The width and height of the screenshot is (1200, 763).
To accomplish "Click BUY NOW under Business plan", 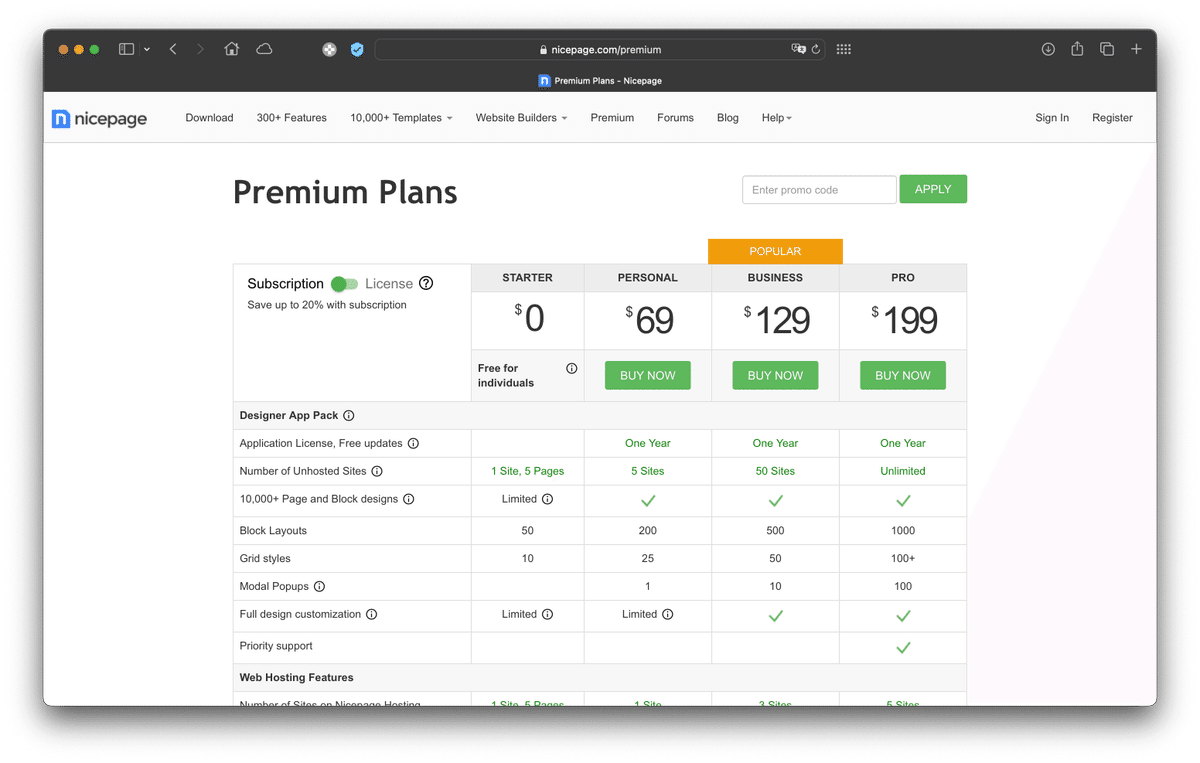I will (x=775, y=376).
